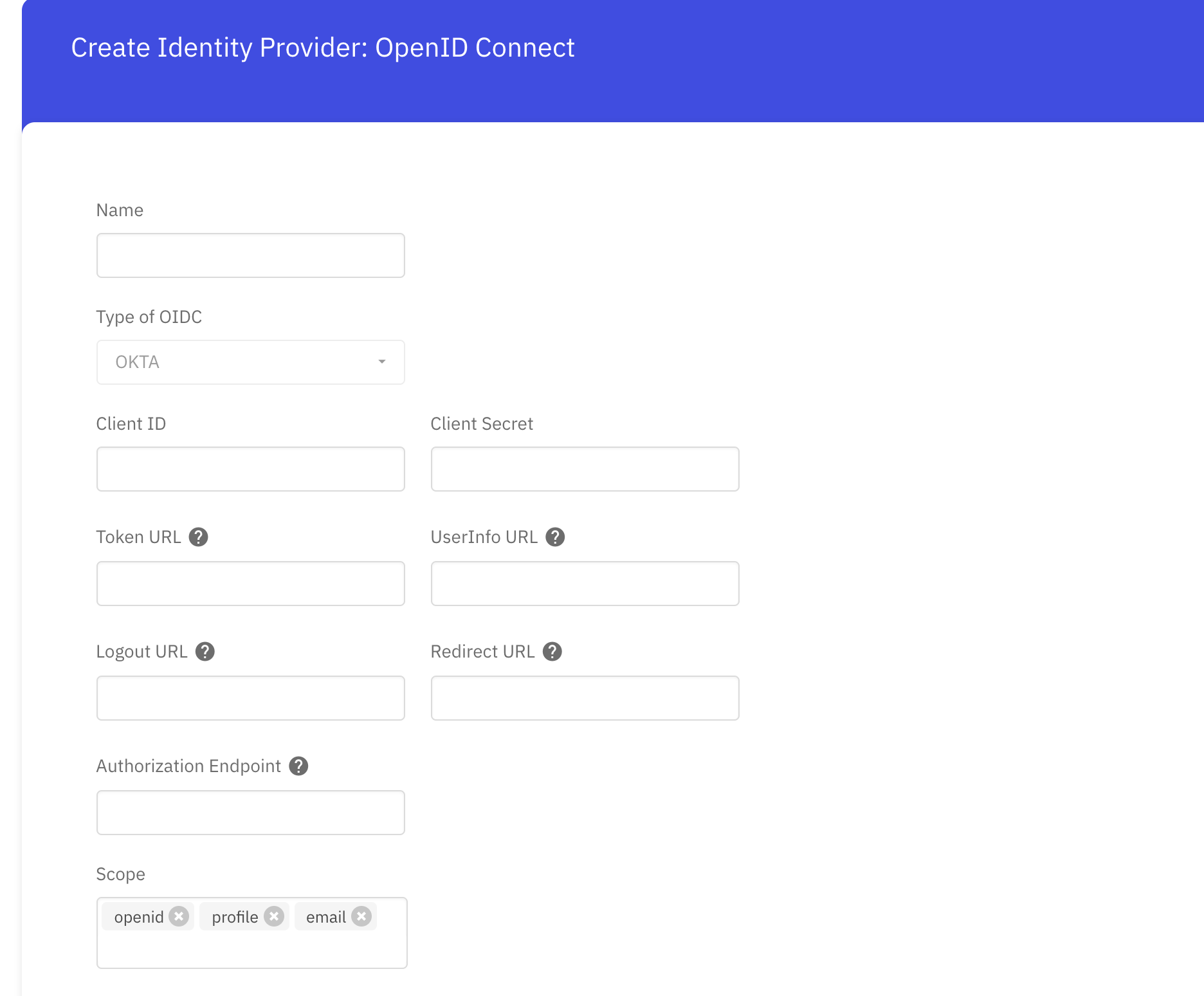
Task: Click the Redirect URL input field
Action: (x=584, y=697)
